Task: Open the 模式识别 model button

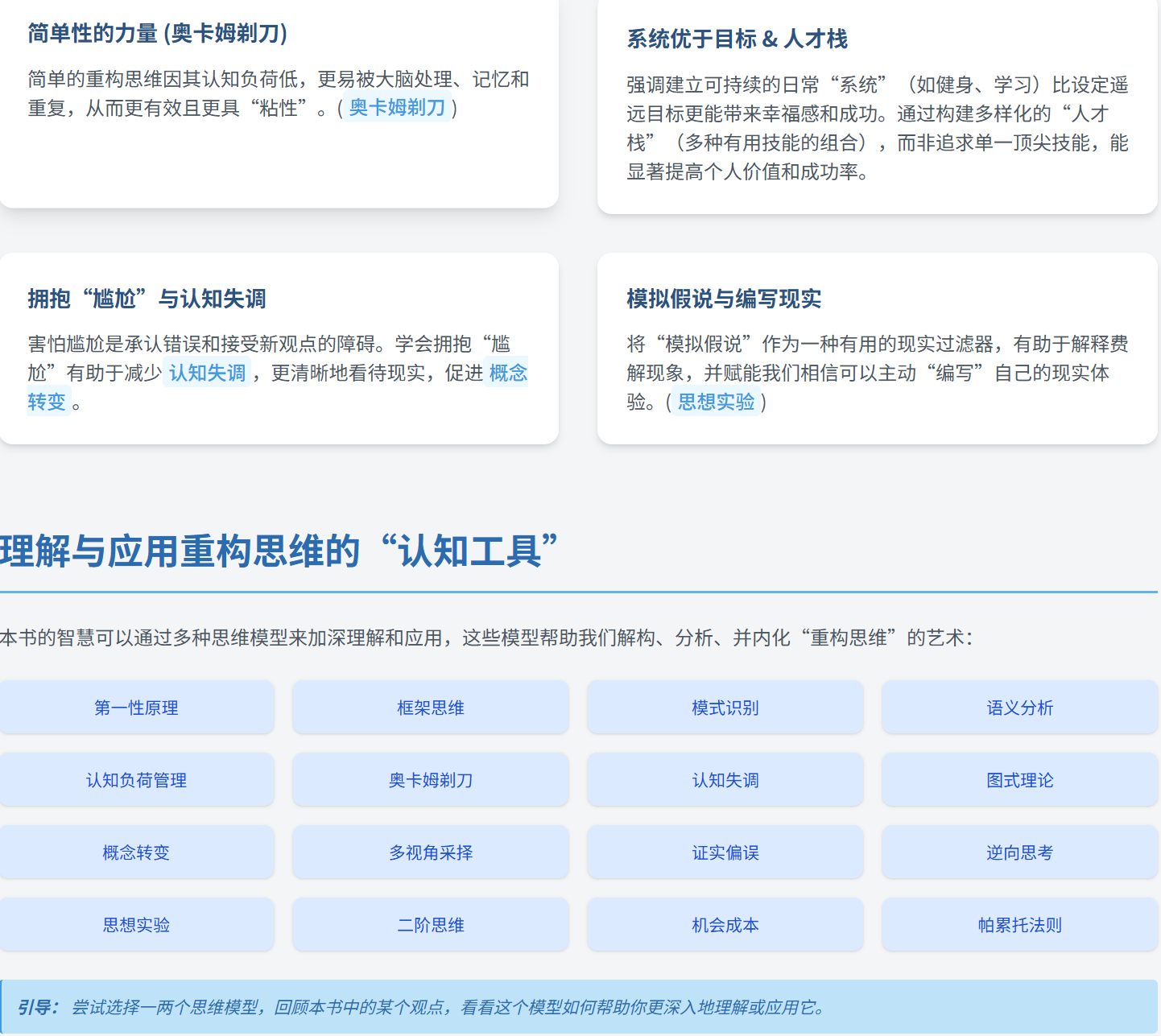Action: pos(725,708)
